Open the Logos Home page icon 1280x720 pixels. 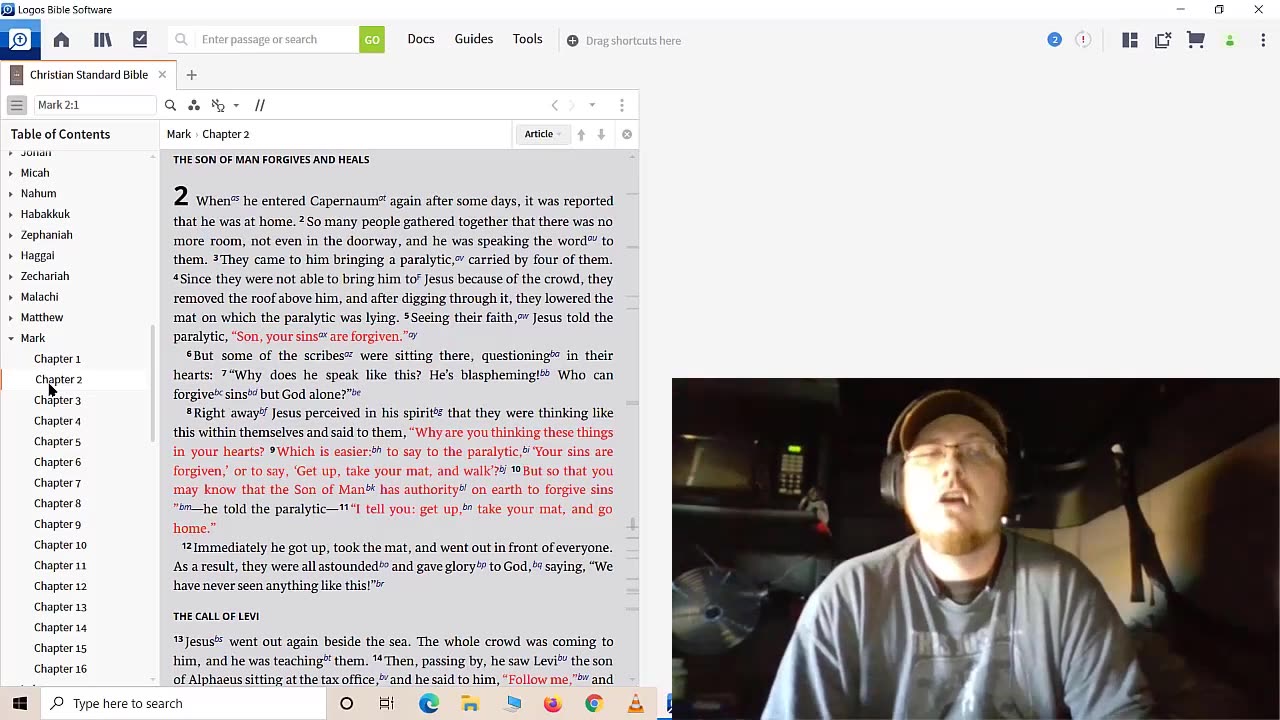(61, 40)
